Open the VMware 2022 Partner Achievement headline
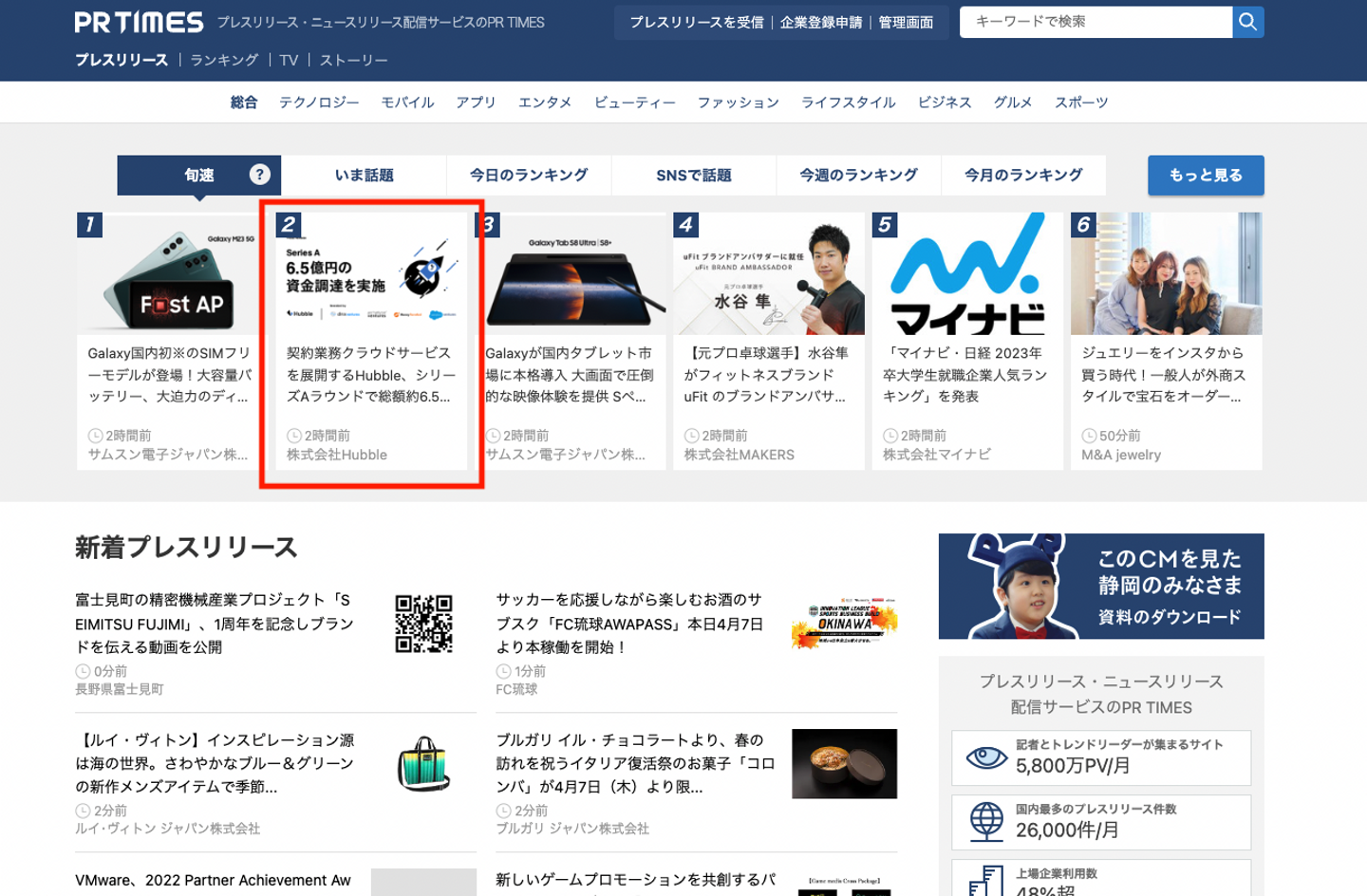This screenshot has height=896, width=1367. 214,881
